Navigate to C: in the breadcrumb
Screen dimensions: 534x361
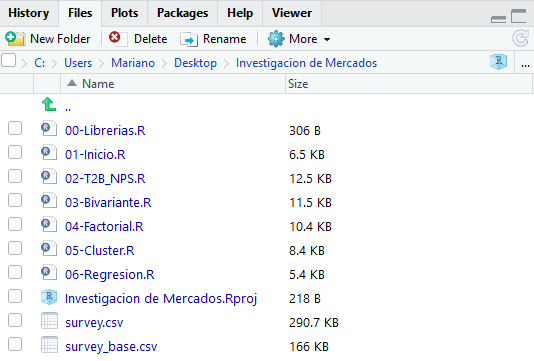[40, 63]
